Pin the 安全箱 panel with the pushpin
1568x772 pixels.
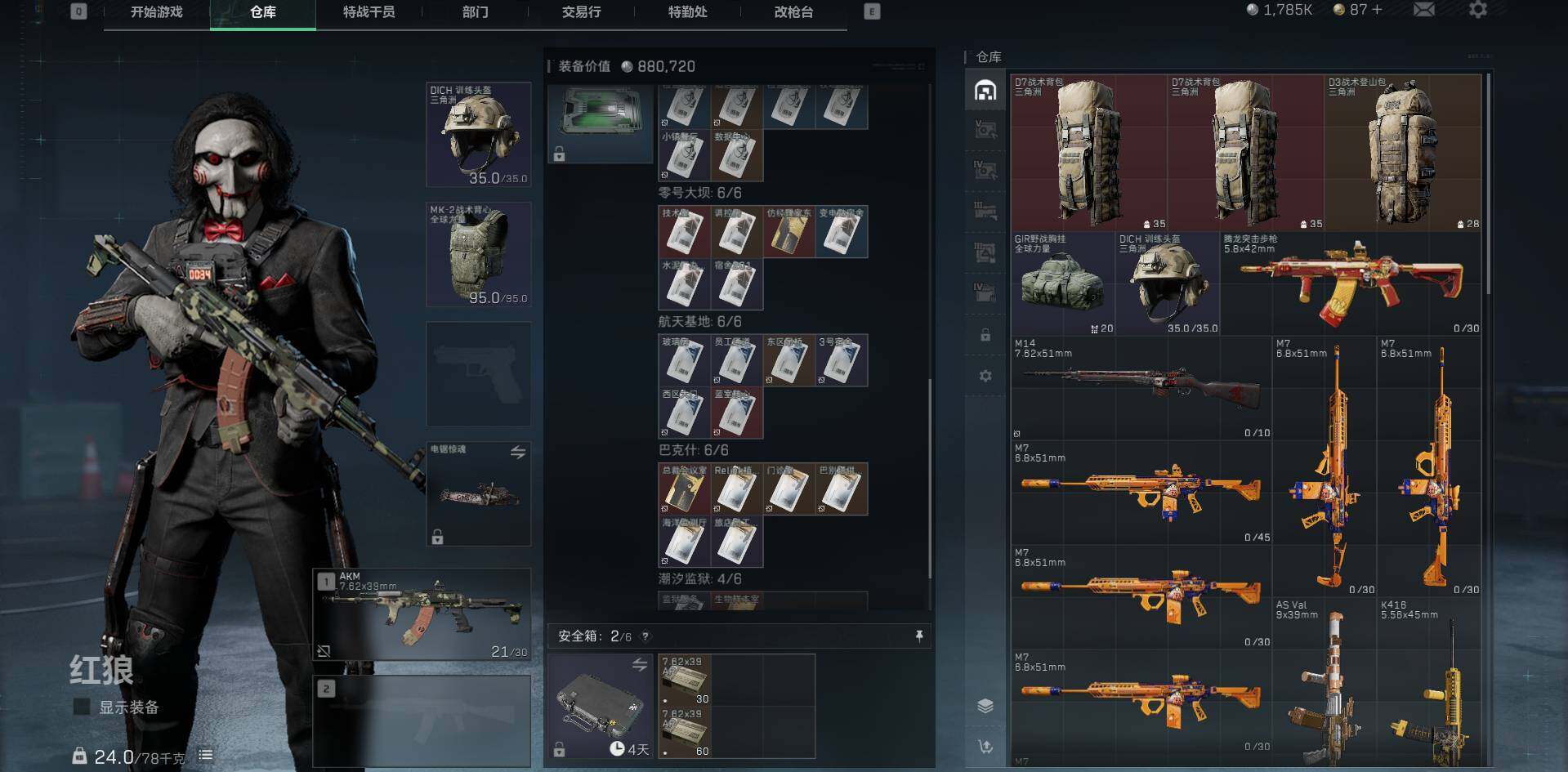tap(919, 636)
